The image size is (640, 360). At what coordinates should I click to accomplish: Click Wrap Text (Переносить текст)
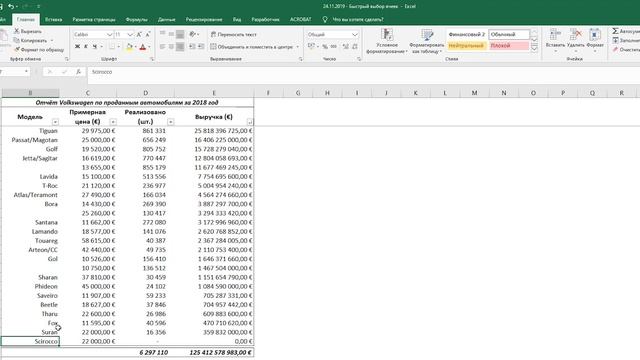click(x=233, y=35)
